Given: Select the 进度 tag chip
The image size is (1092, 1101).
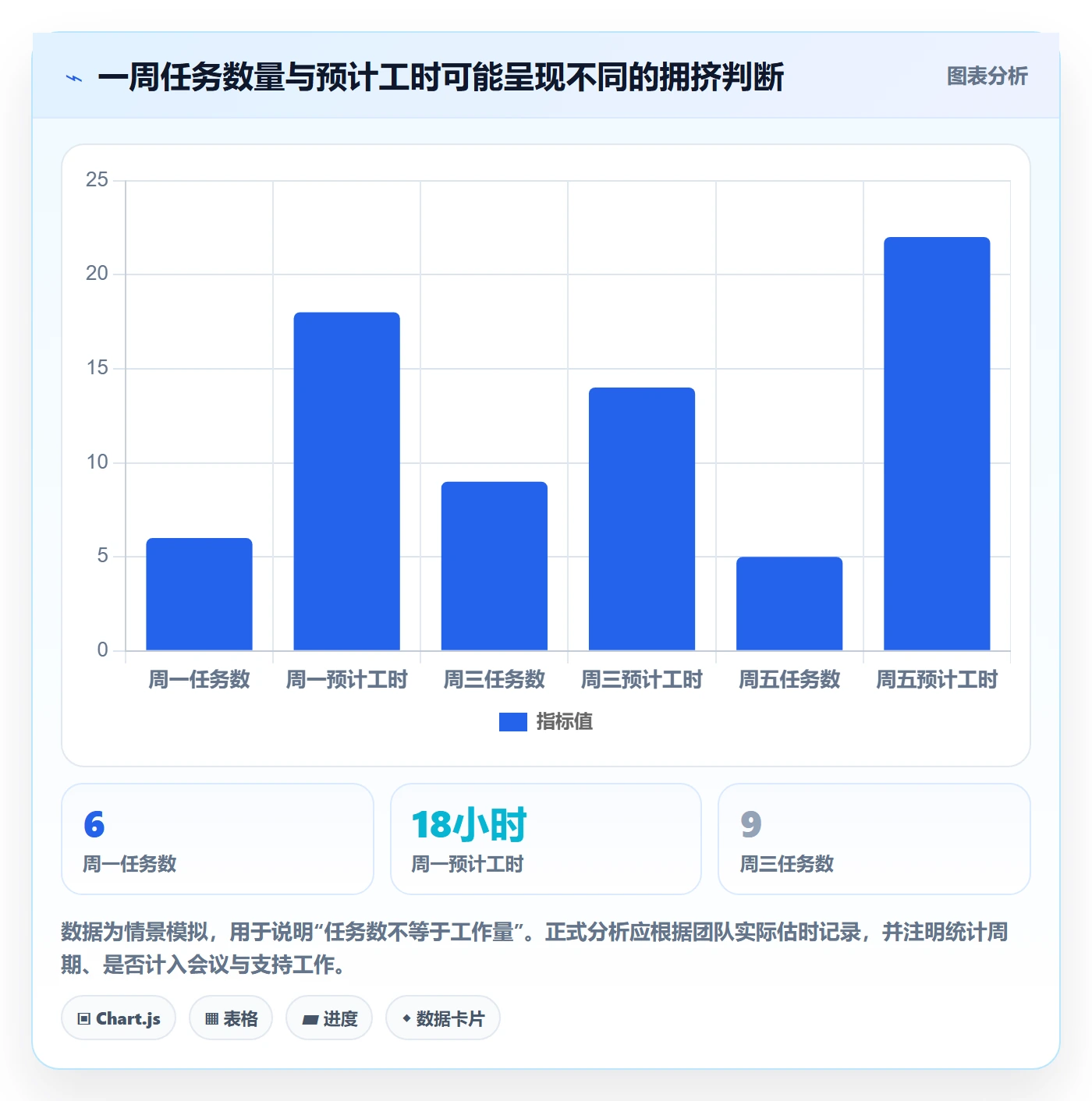Looking at the screenshot, I should click(329, 1018).
